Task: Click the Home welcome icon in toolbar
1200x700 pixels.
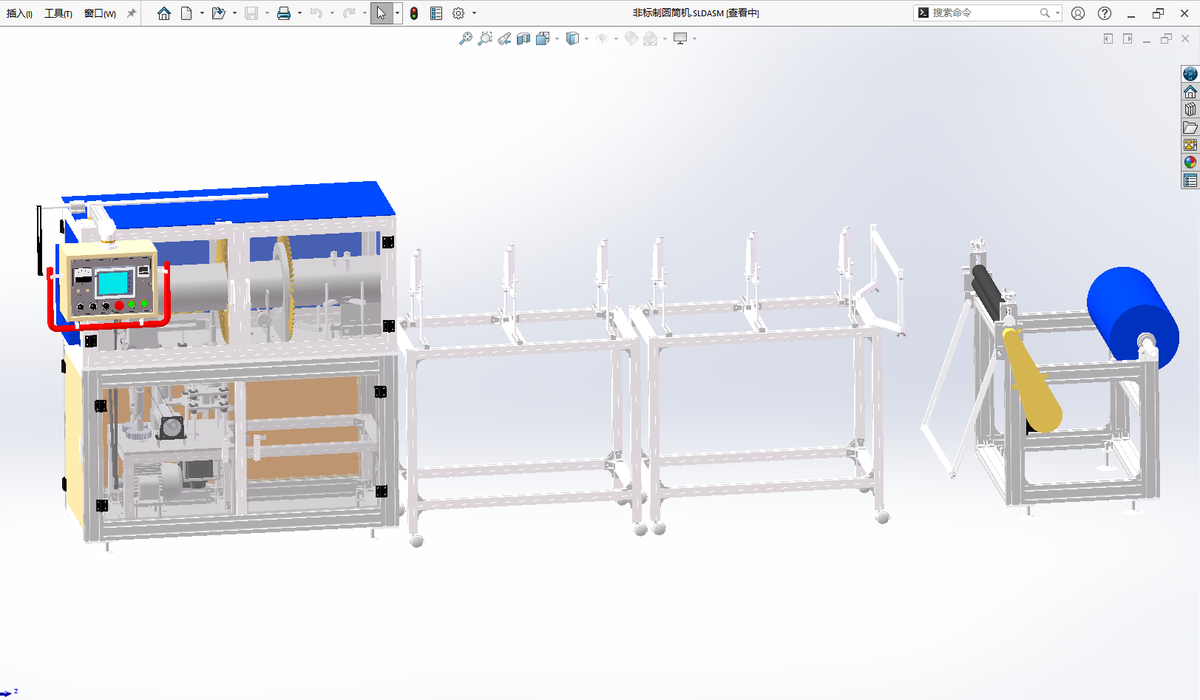Action: point(165,13)
